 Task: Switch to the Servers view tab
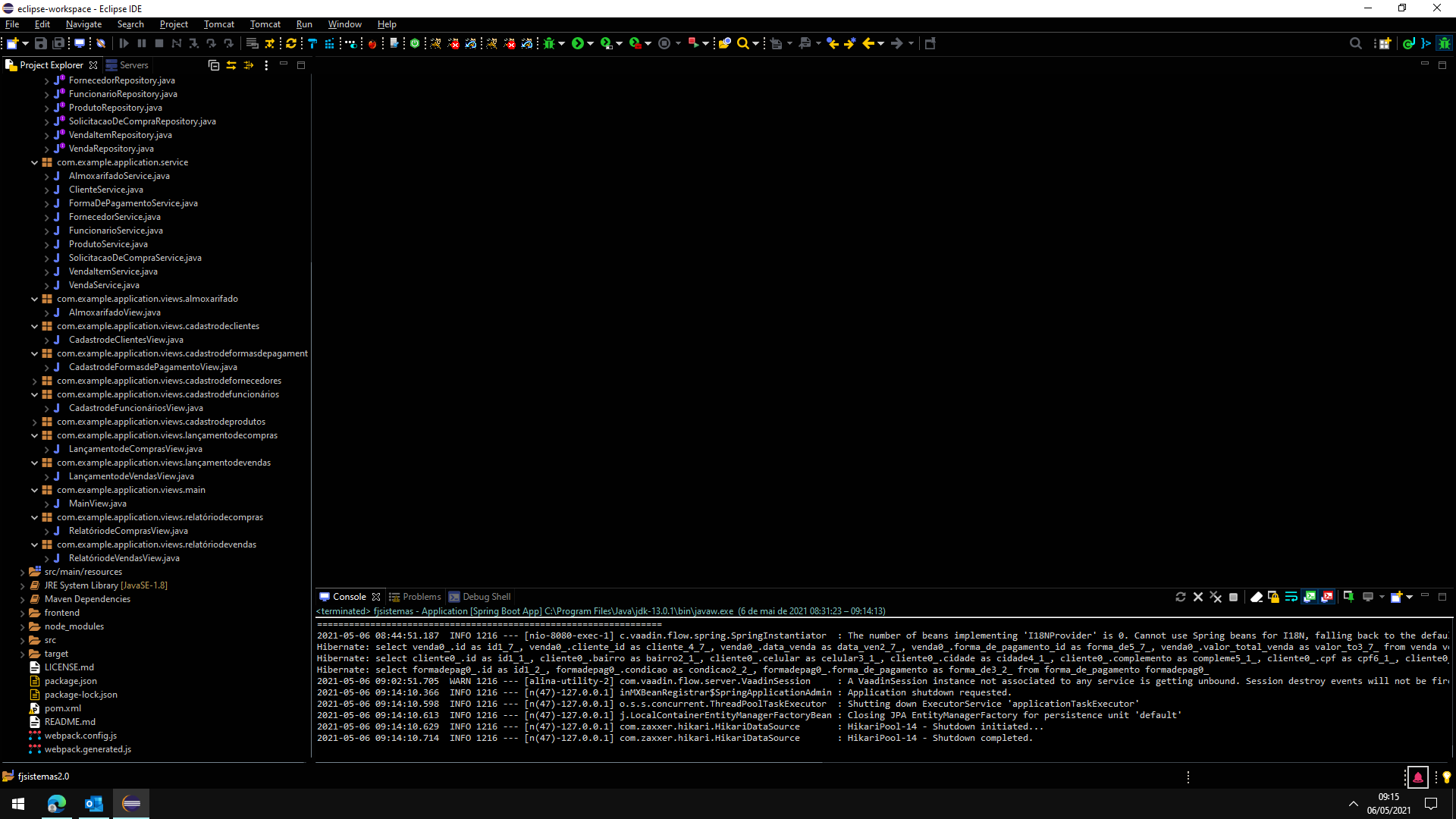tap(133, 65)
